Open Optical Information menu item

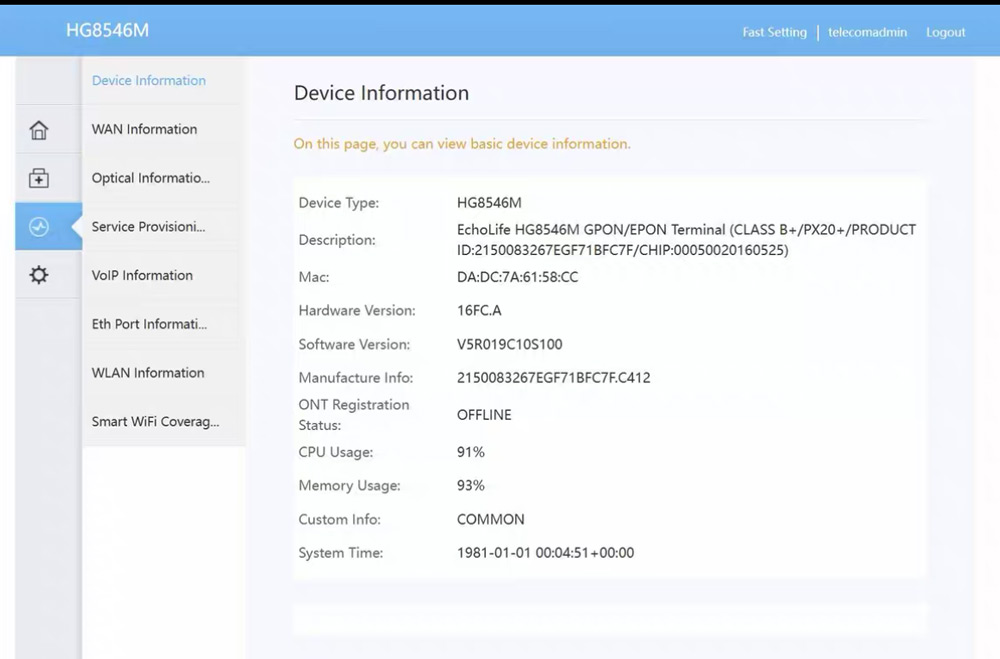(x=151, y=178)
